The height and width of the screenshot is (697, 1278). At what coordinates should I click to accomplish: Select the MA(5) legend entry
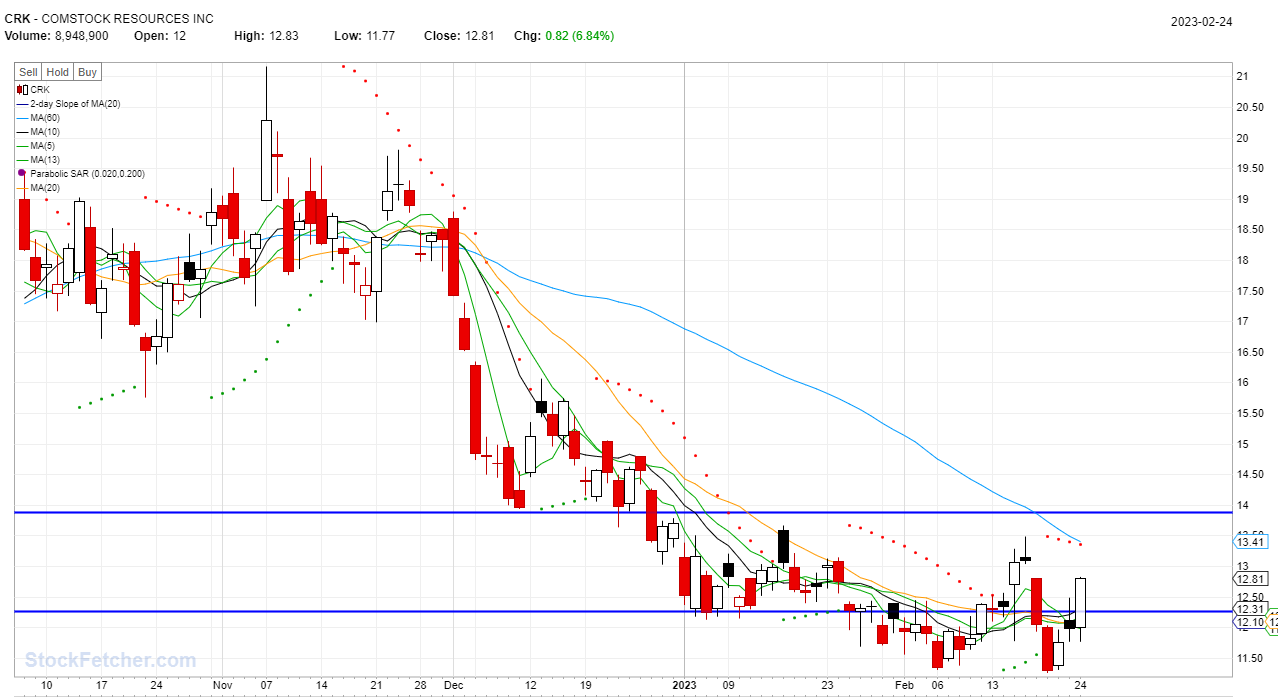click(35, 145)
